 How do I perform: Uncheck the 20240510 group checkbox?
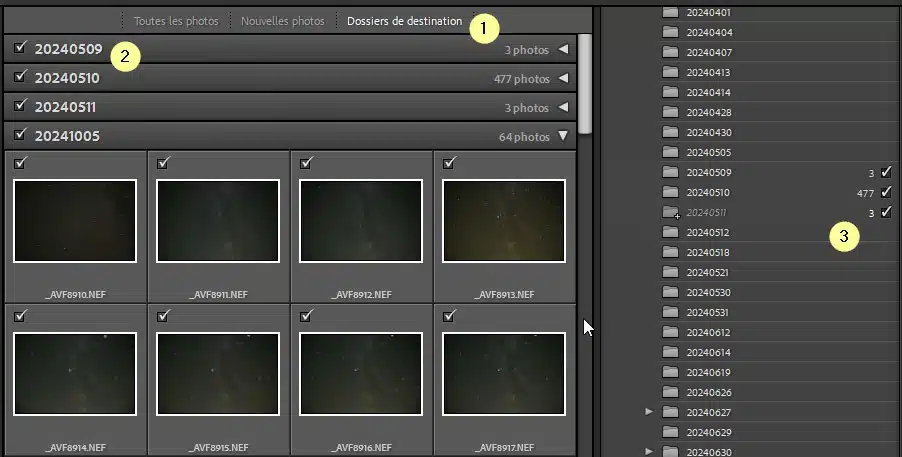click(x=20, y=77)
